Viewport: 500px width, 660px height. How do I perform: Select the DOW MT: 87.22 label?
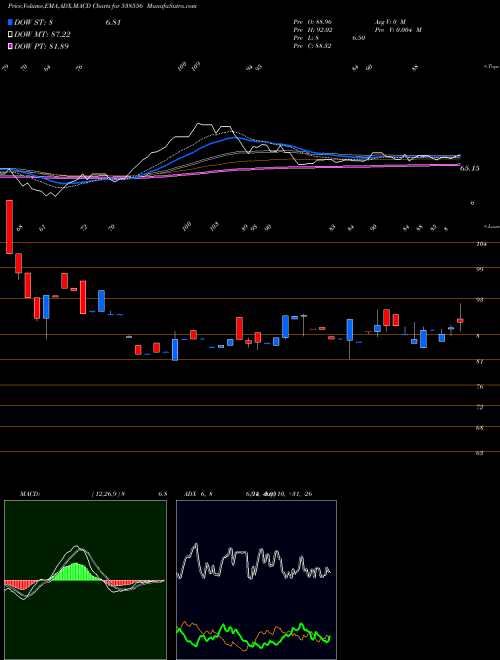[42, 35]
